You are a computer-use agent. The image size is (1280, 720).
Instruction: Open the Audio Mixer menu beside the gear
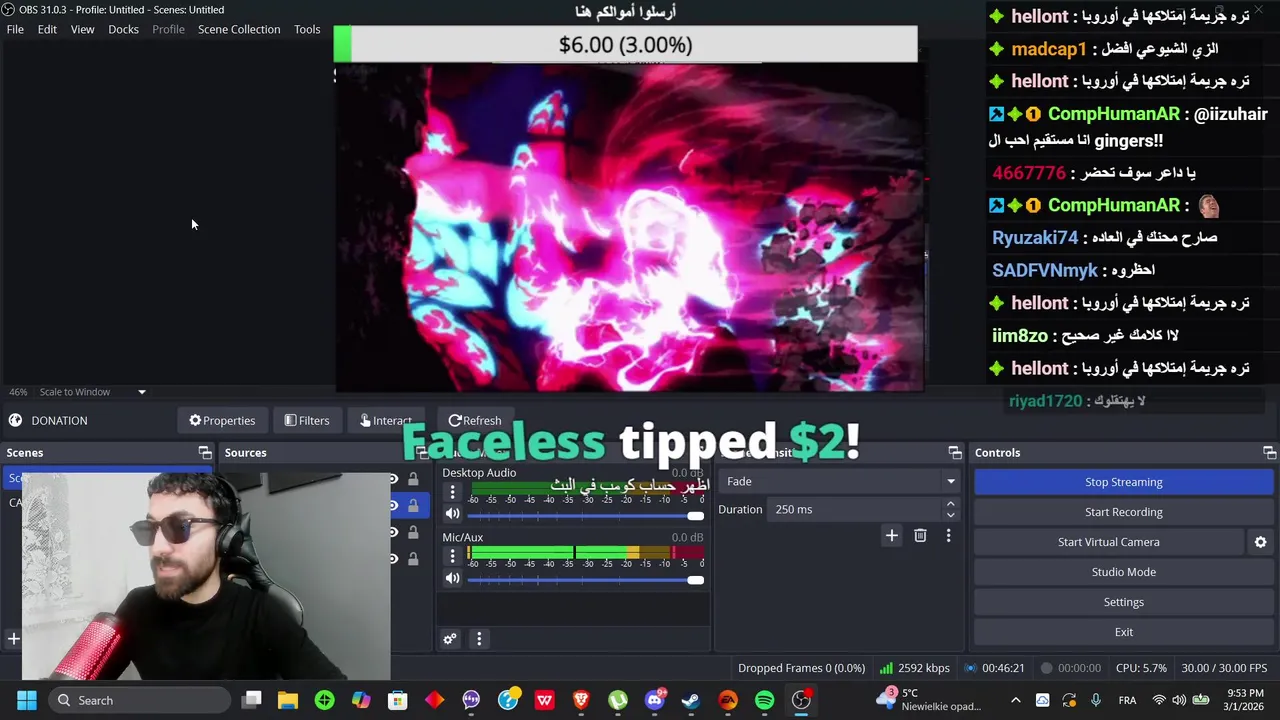[x=479, y=639]
